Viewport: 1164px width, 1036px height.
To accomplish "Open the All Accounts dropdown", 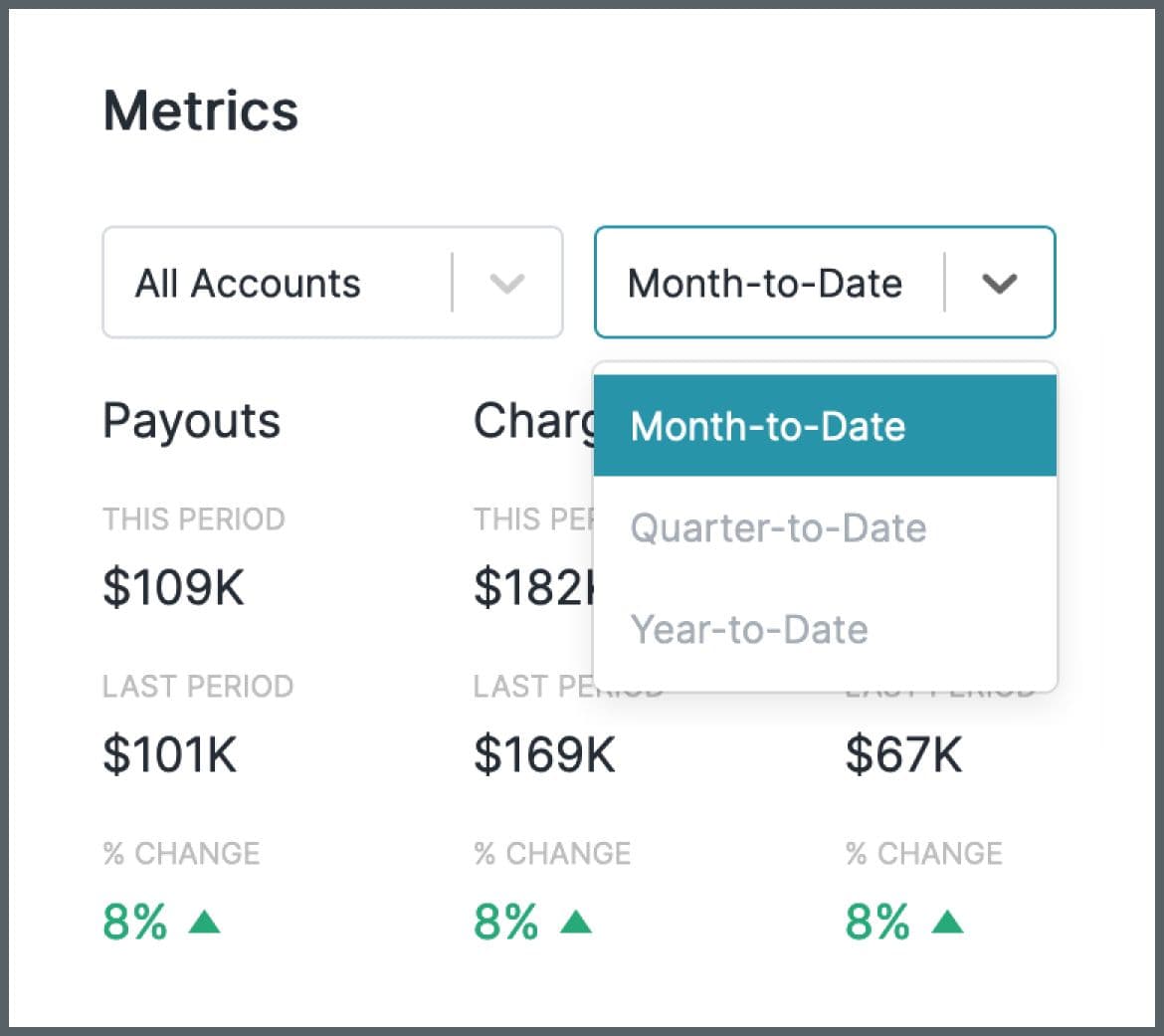I will [x=331, y=283].
